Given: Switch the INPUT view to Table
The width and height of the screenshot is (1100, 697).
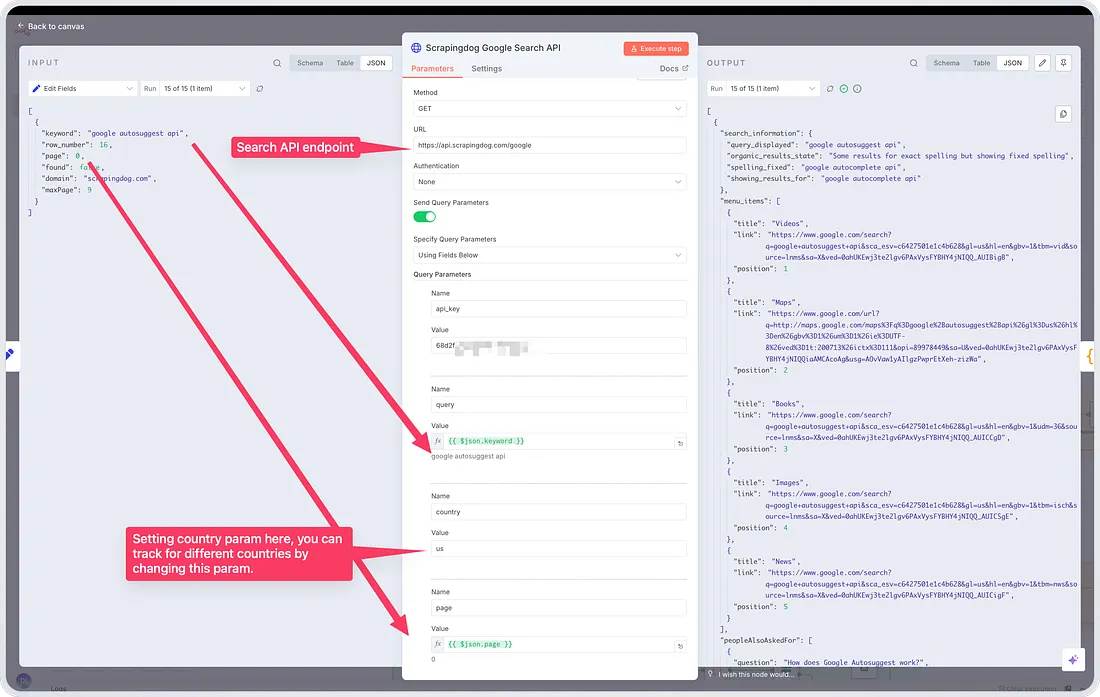Looking at the screenshot, I should coord(344,63).
